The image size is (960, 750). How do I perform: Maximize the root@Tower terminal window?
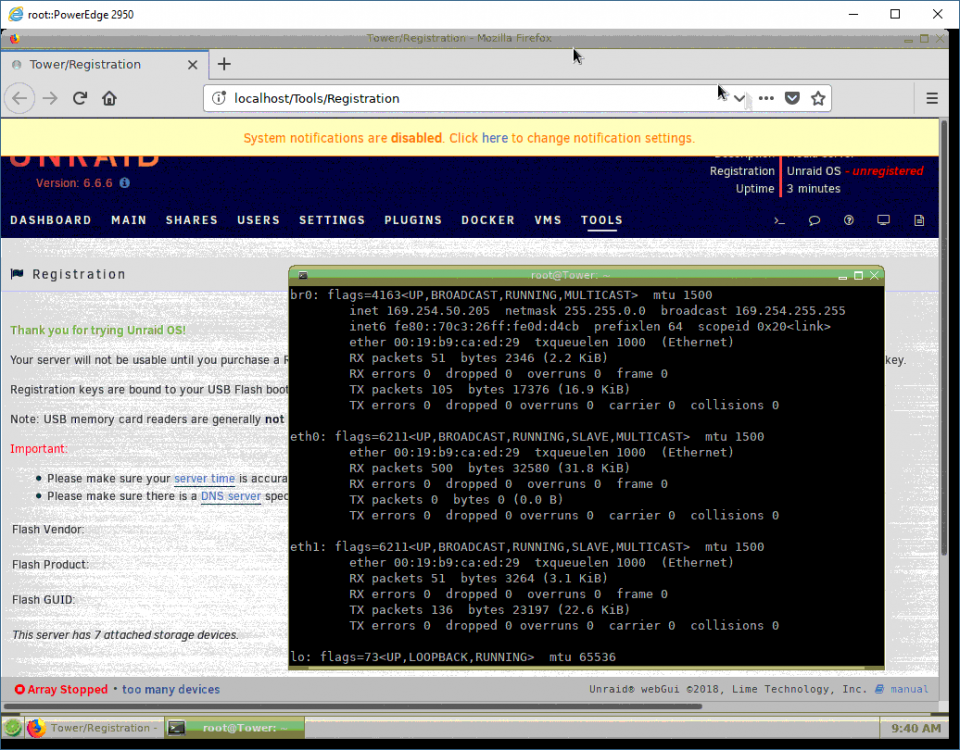click(x=858, y=276)
